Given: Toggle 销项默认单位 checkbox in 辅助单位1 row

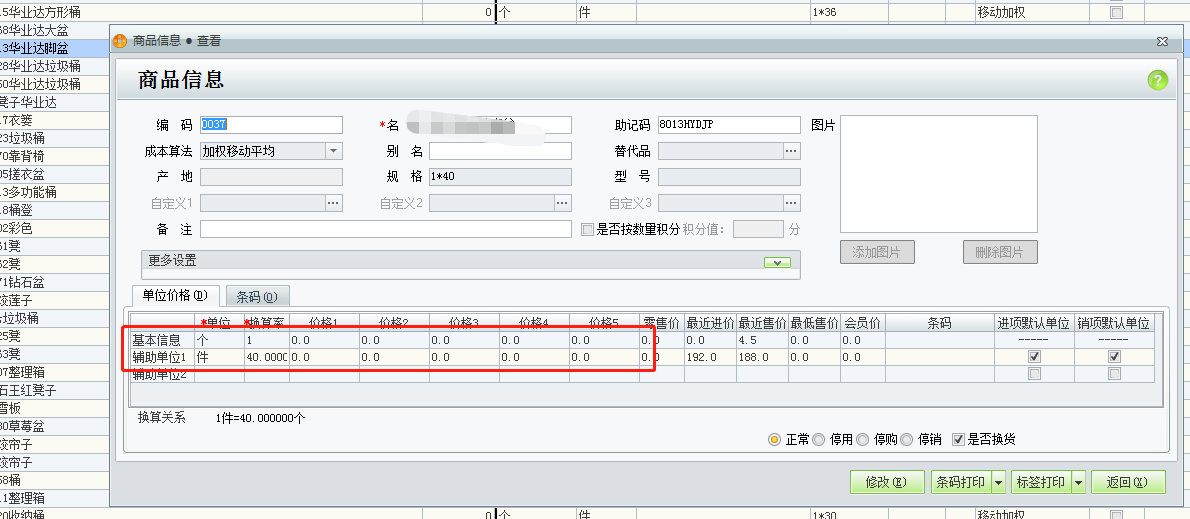Looking at the screenshot, I should [x=1114, y=357].
